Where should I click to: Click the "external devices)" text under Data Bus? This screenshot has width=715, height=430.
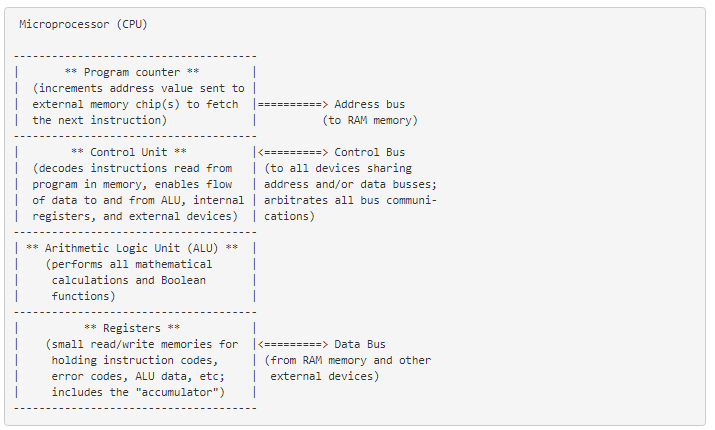pos(324,376)
